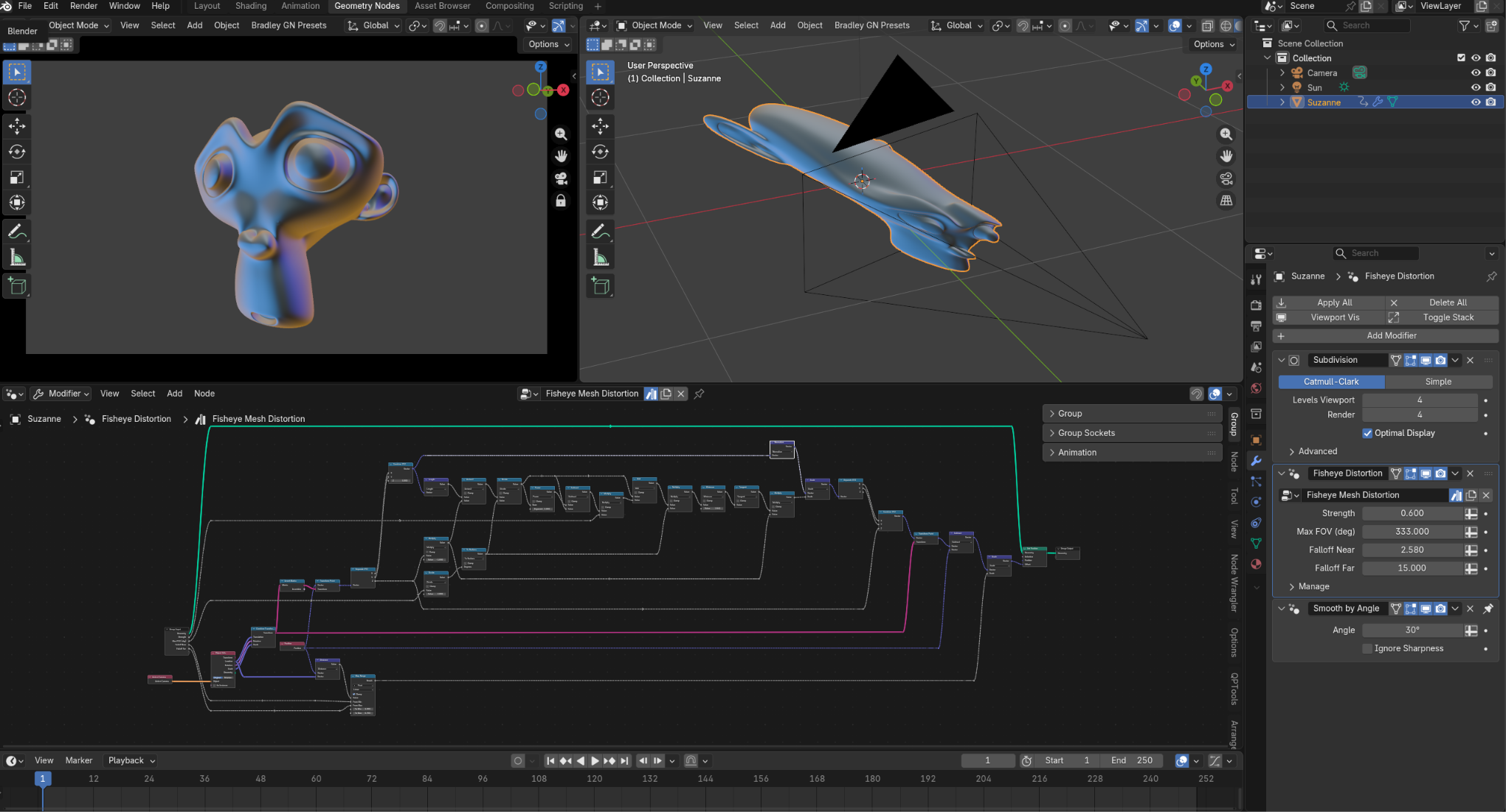Select the Add Cube tool in right viewport
1506x812 pixels.
[601, 286]
